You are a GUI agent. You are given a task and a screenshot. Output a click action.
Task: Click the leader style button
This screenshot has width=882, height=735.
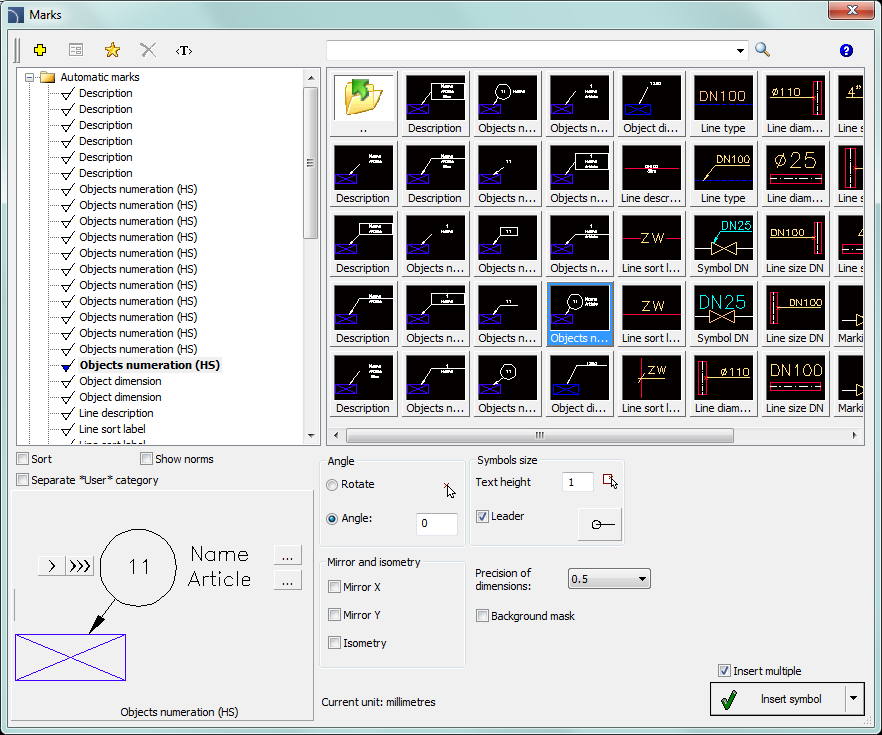coord(599,524)
